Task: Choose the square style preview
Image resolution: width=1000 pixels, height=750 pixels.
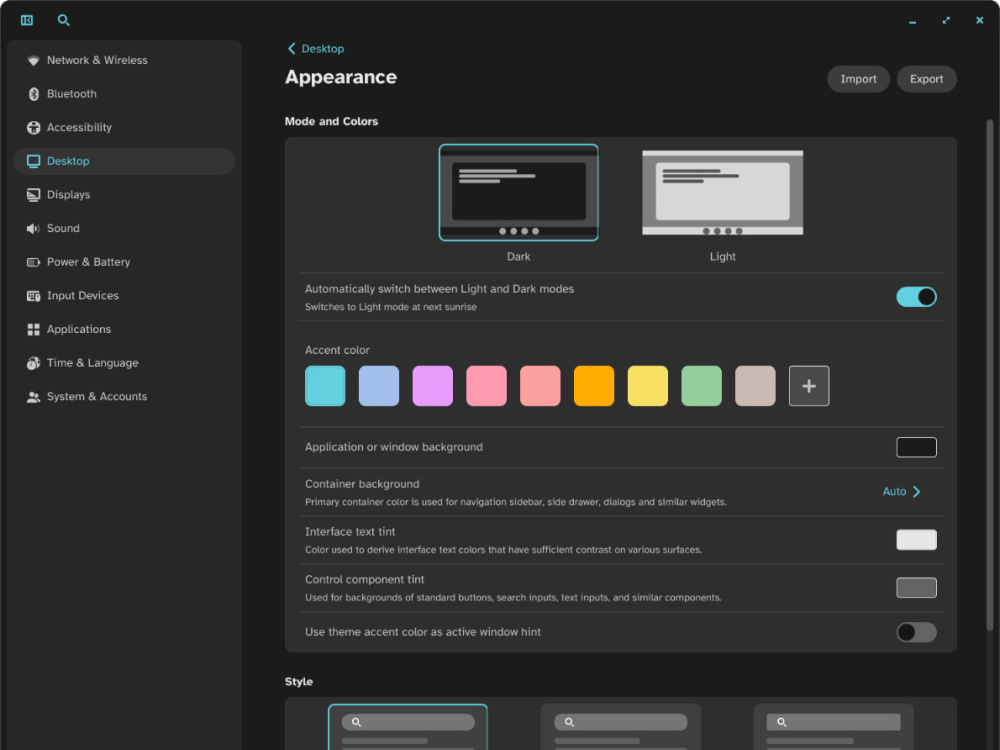Action: (833, 727)
